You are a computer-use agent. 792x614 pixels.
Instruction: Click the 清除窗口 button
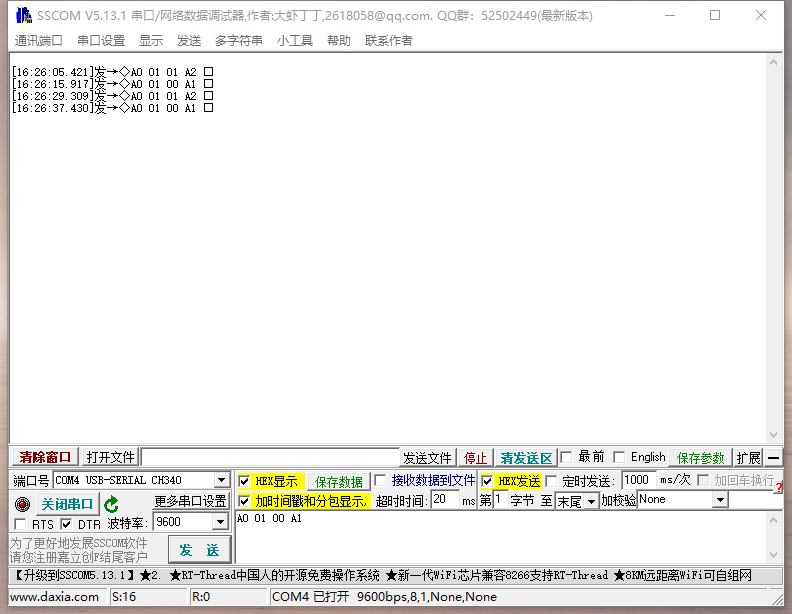click(x=45, y=457)
